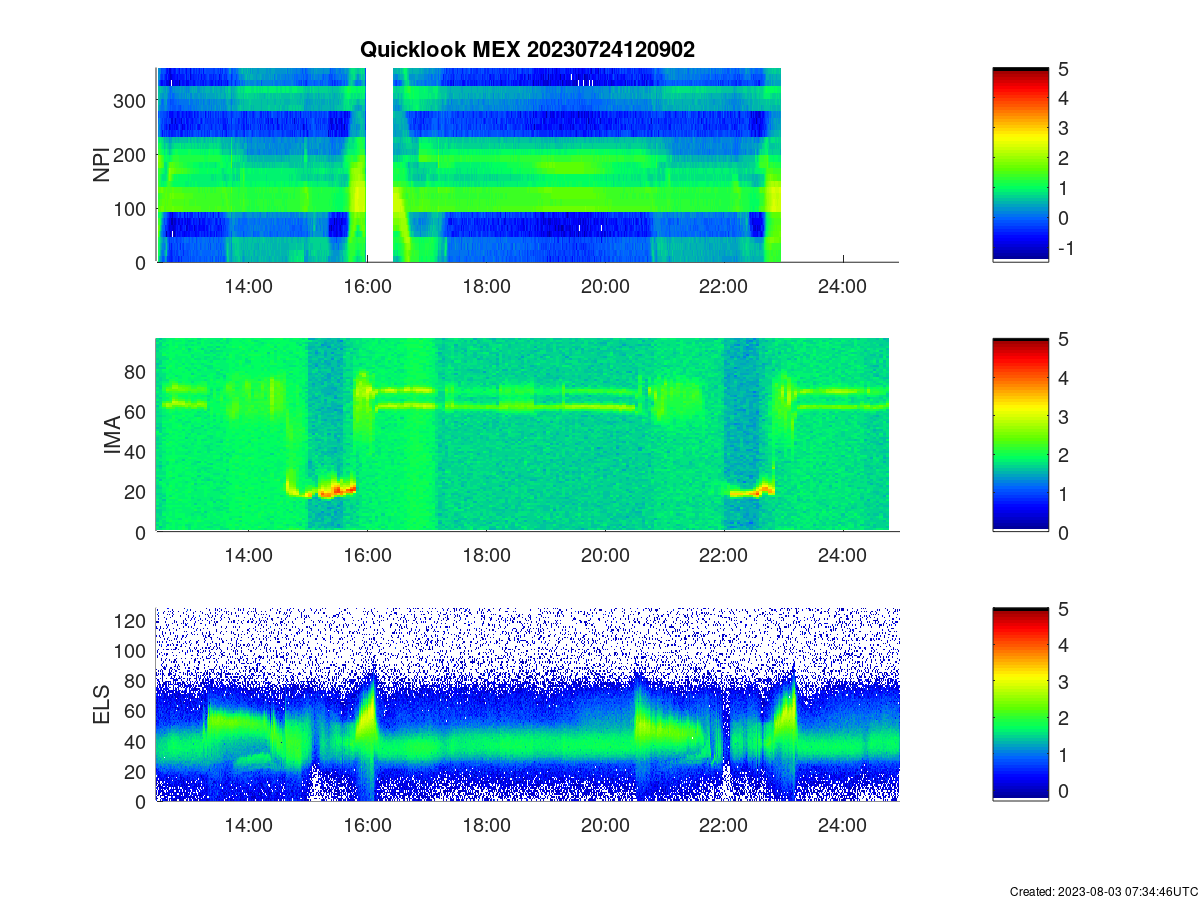Click the 16:00 tick under NPI plot
1200x900 pixels.
pos(367,285)
